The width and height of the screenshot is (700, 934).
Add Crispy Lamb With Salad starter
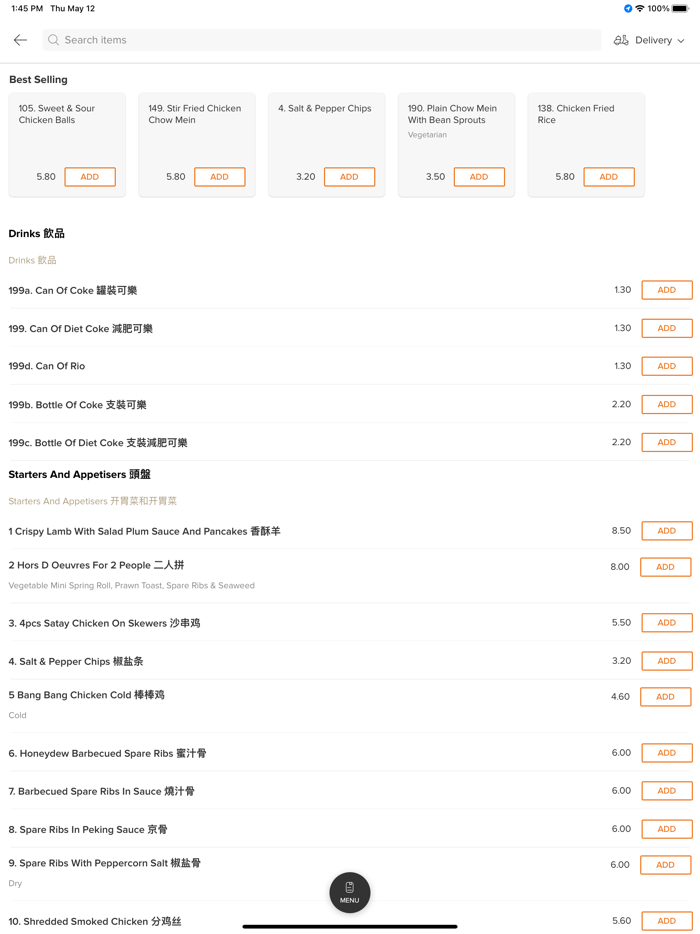coord(666,531)
